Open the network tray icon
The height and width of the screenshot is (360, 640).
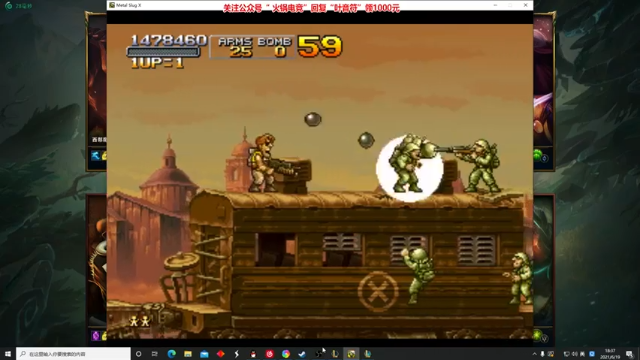(x=567, y=354)
